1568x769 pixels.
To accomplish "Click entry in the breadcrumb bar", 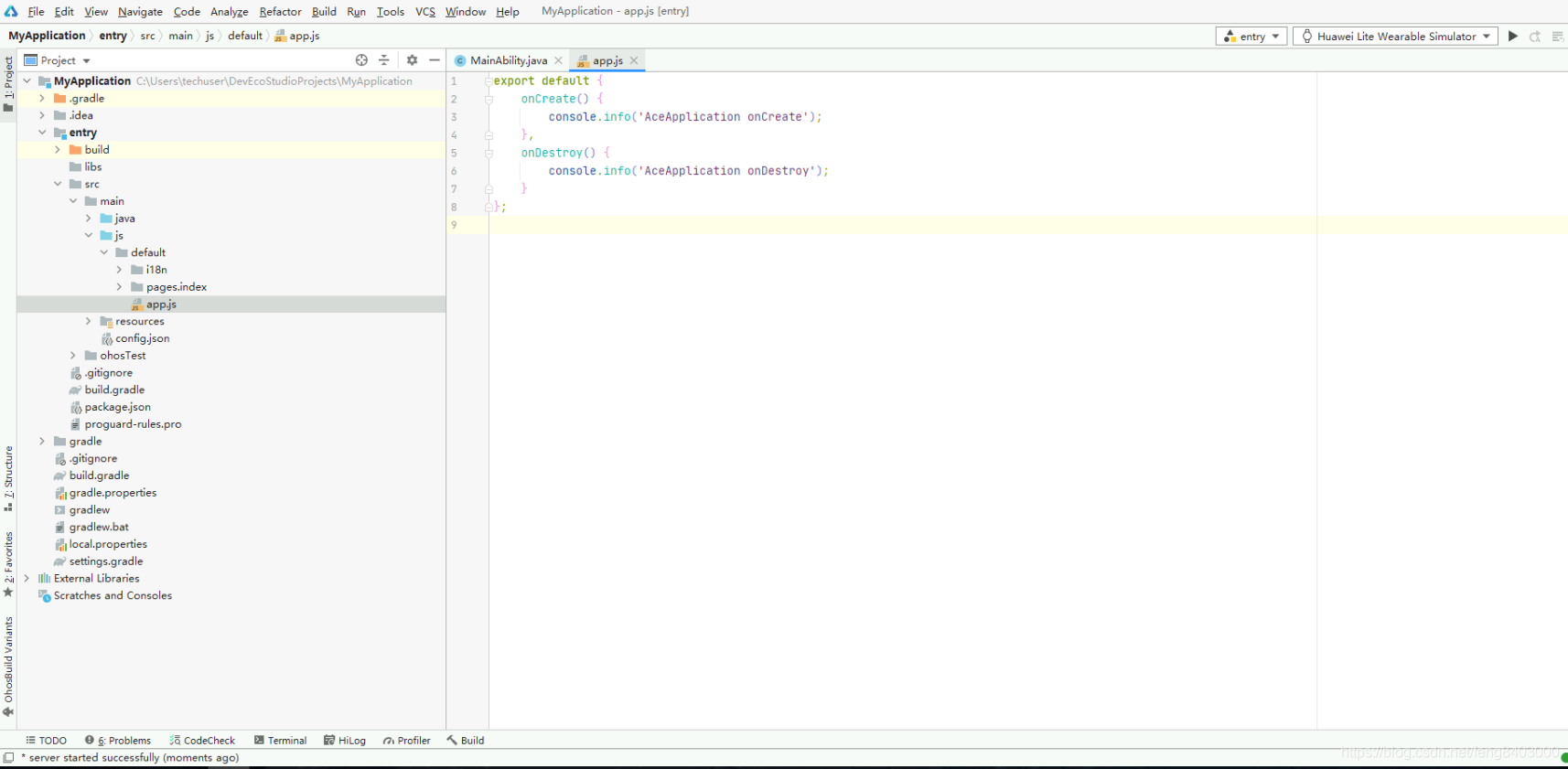I will (113, 36).
